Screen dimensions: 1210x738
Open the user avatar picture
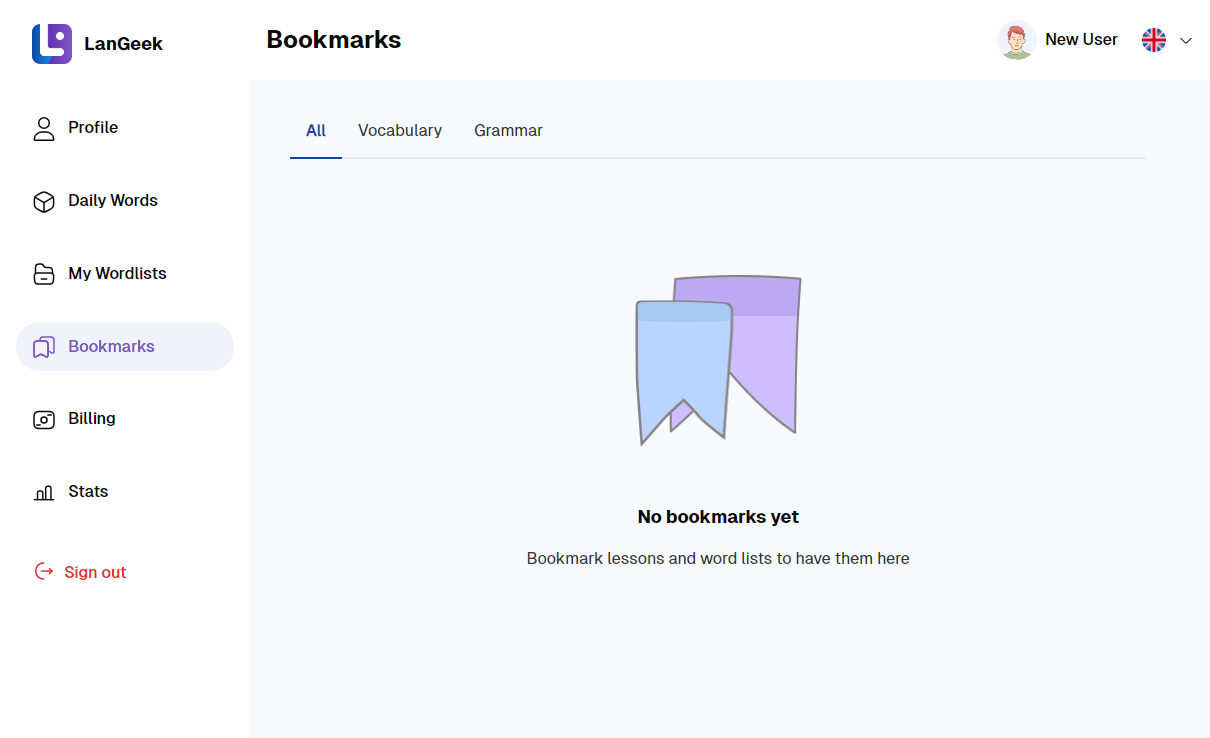coord(1017,39)
